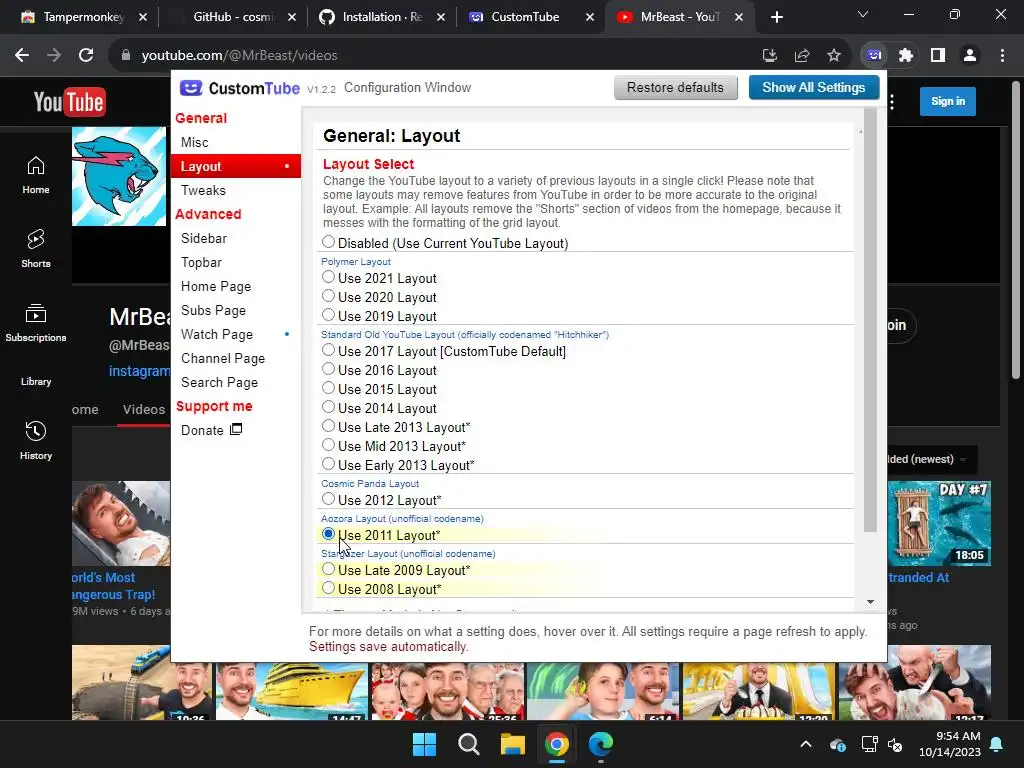The height and width of the screenshot is (768, 1024).
Task: Open the Chrome three-dot menu
Action: pos(1002,56)
